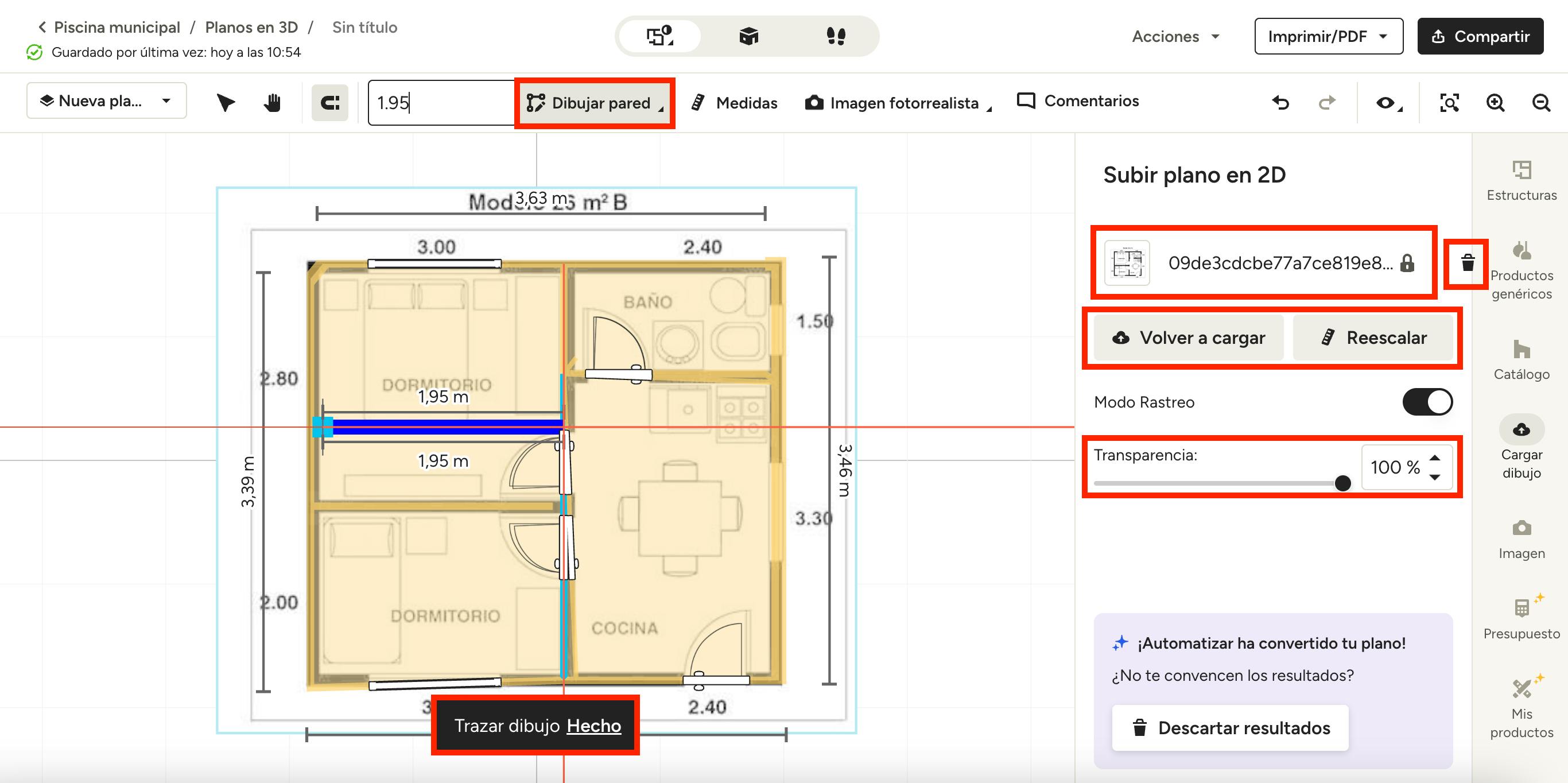Expand the Nueva planta dropdown
The width and height of the screenshot is (1568, 783).
[x=107, y=100]
